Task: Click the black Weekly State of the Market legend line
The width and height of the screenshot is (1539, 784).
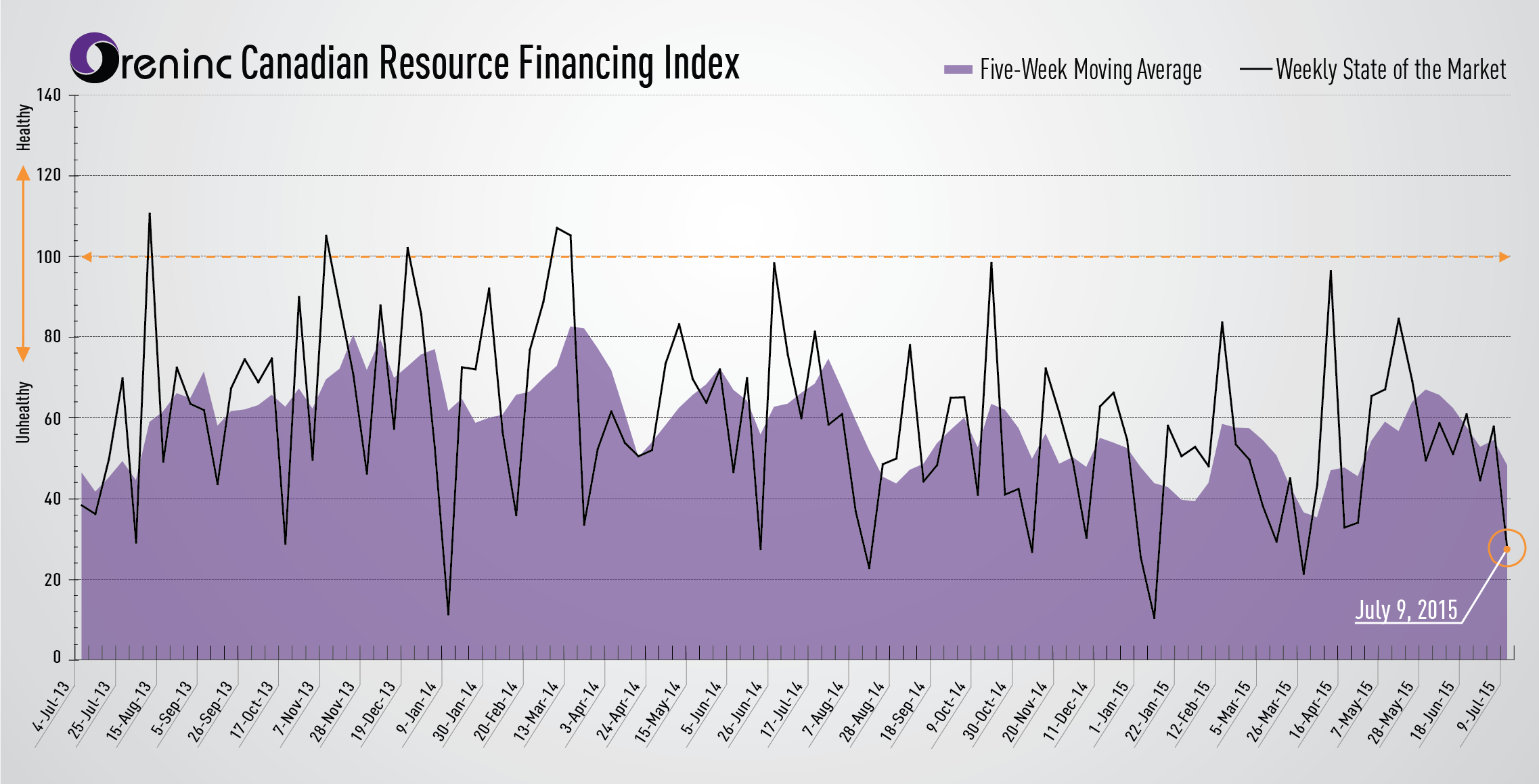Action: (1256, 69)
